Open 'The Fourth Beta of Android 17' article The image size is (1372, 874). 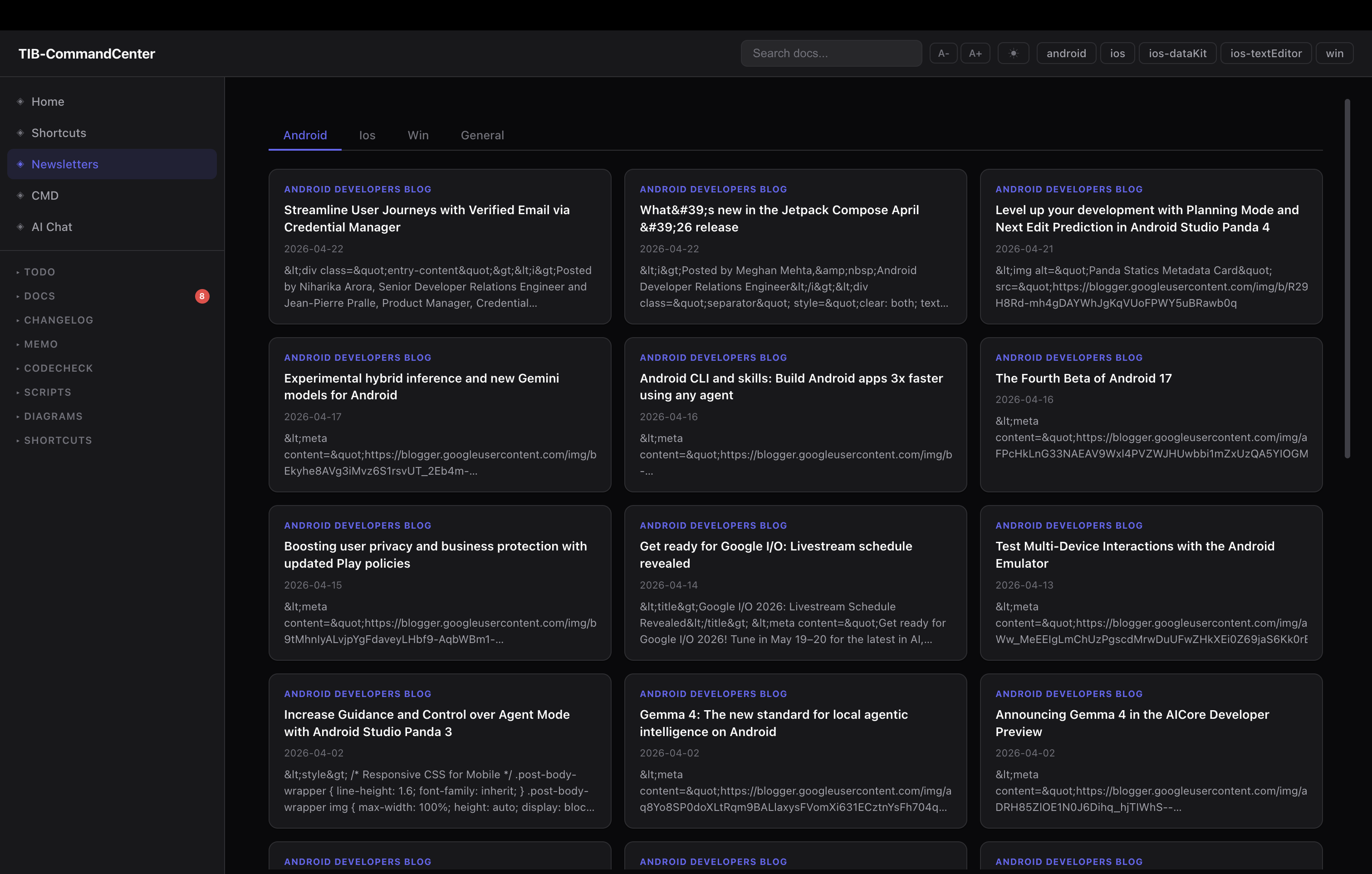(1083, 378)
